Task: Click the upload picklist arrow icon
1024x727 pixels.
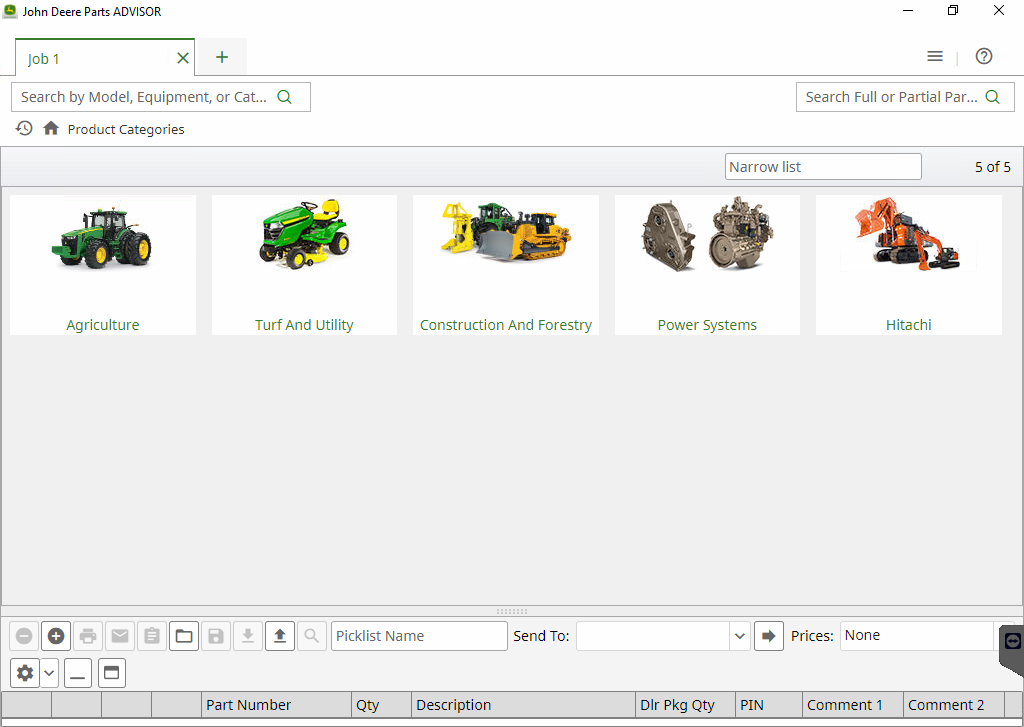Action: (x=280, y=636)
